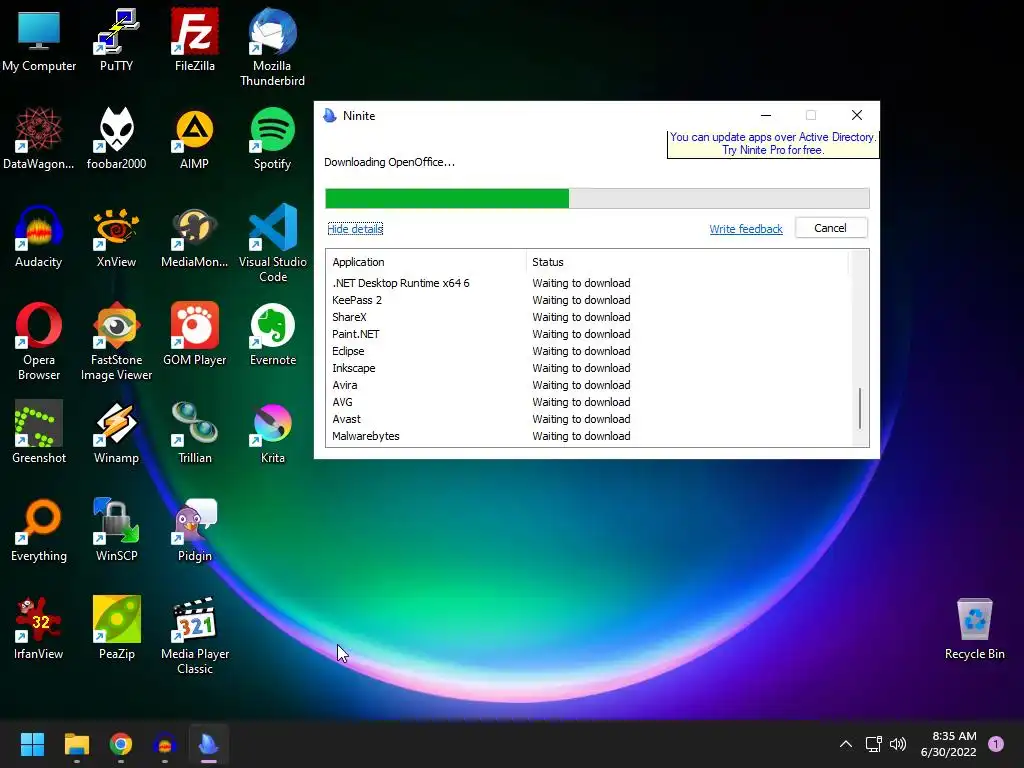1024x768 pixels.
Task: Open File Explorer from the taskbar
Action: point(76,744)
